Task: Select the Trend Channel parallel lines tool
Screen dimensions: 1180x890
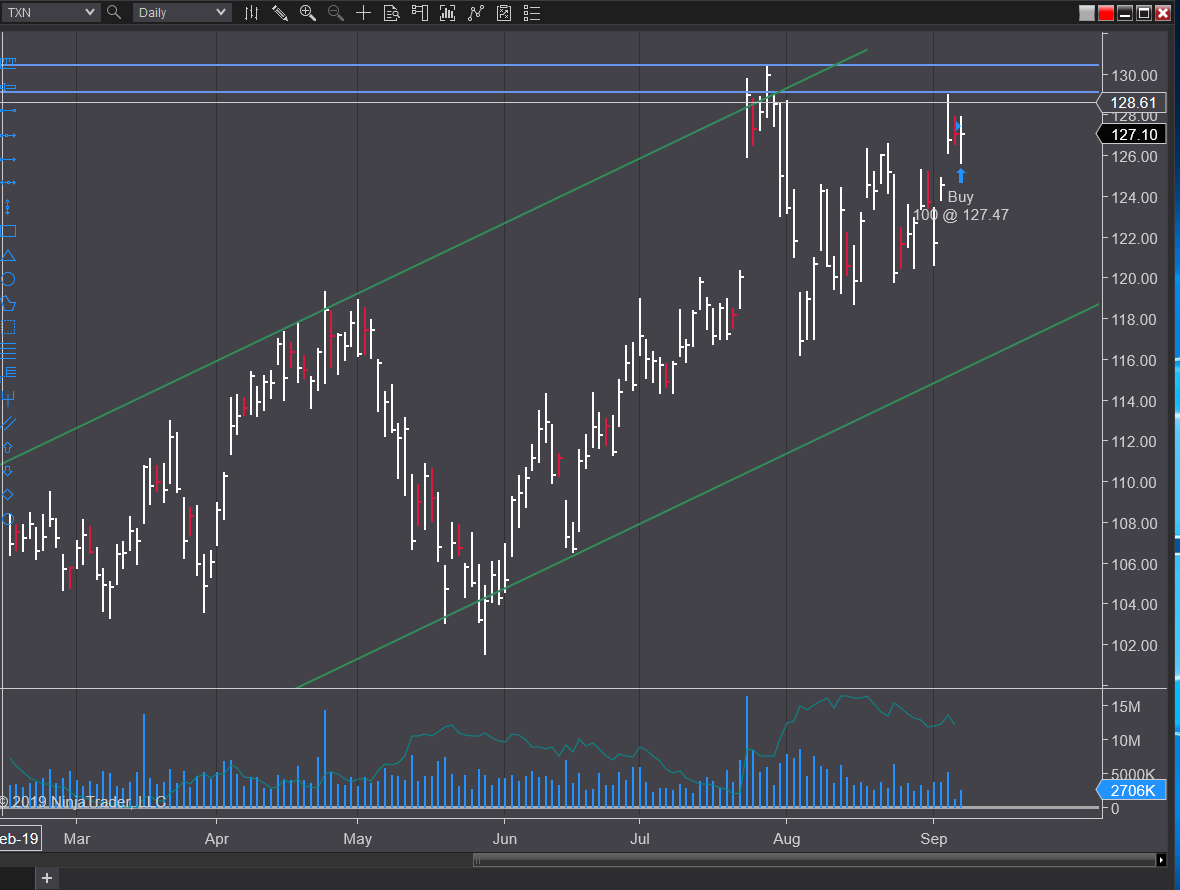Action: [x=8, y=423]
